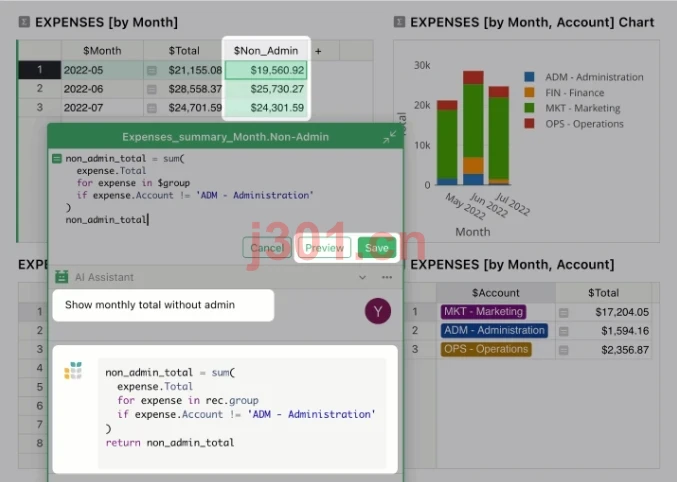Click the EXPENSES [by Month] section title
The image size is (677, 482).
[106, 22]
